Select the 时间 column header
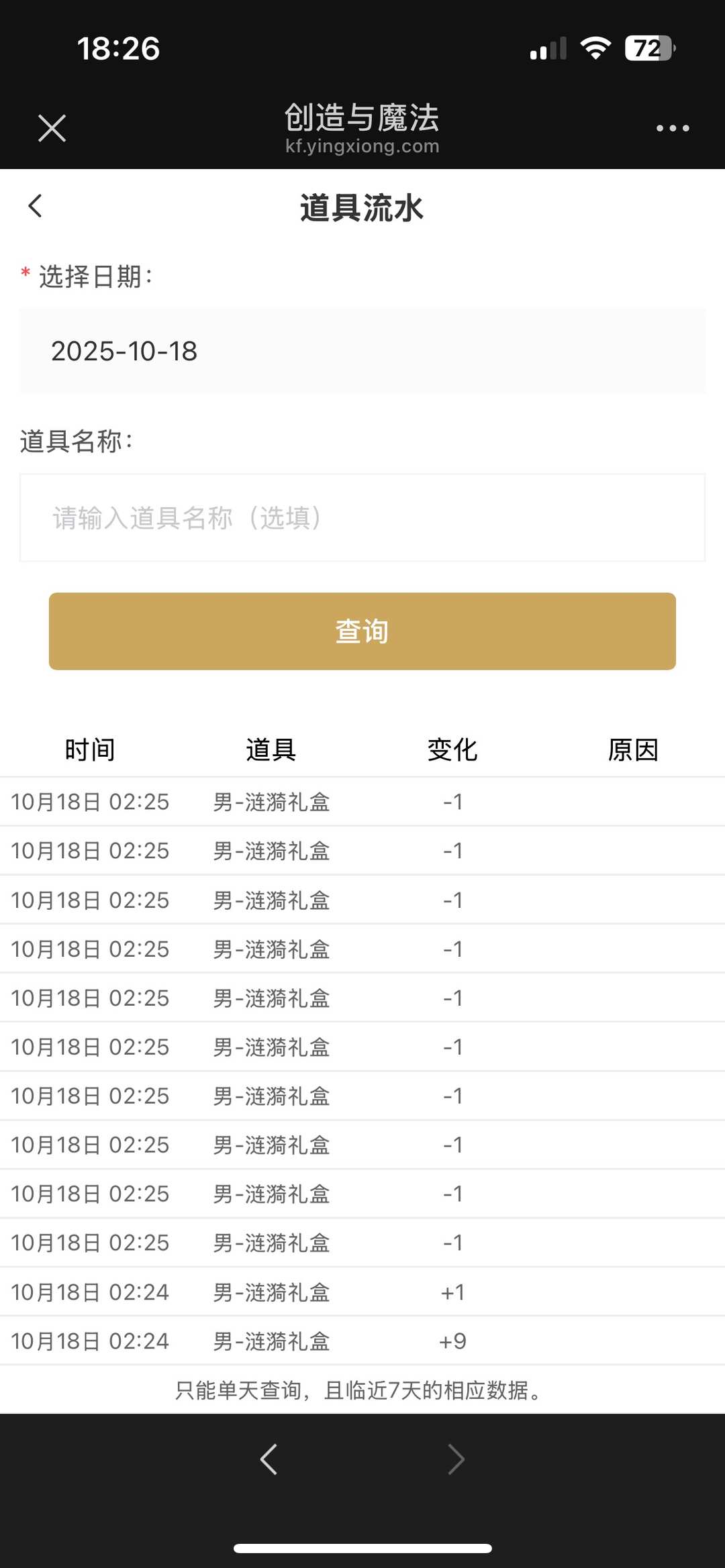The width and height of the screenshot is (725, 1568). pos(89,750)
